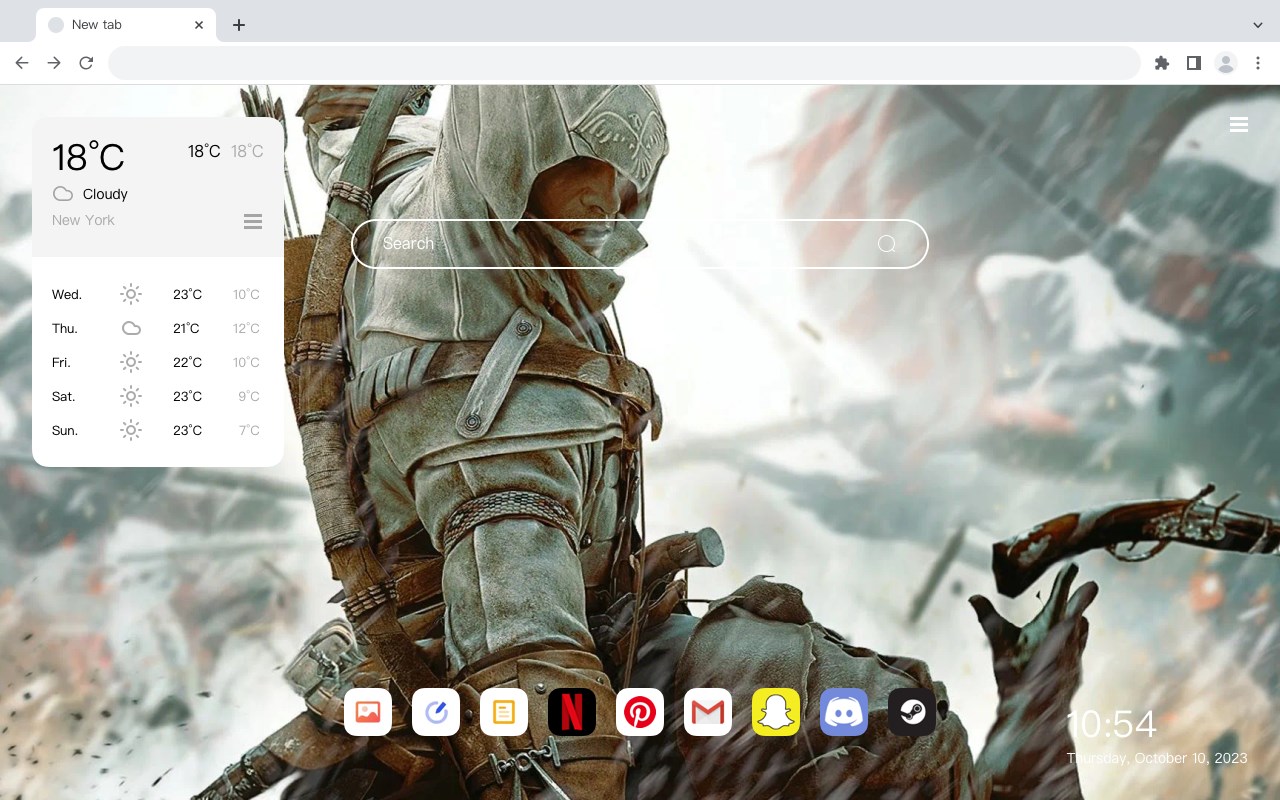The width and height of the screenshot is (1280, 800).
Task: Click the 18°C current temperature
Action: tap(88, 157)
